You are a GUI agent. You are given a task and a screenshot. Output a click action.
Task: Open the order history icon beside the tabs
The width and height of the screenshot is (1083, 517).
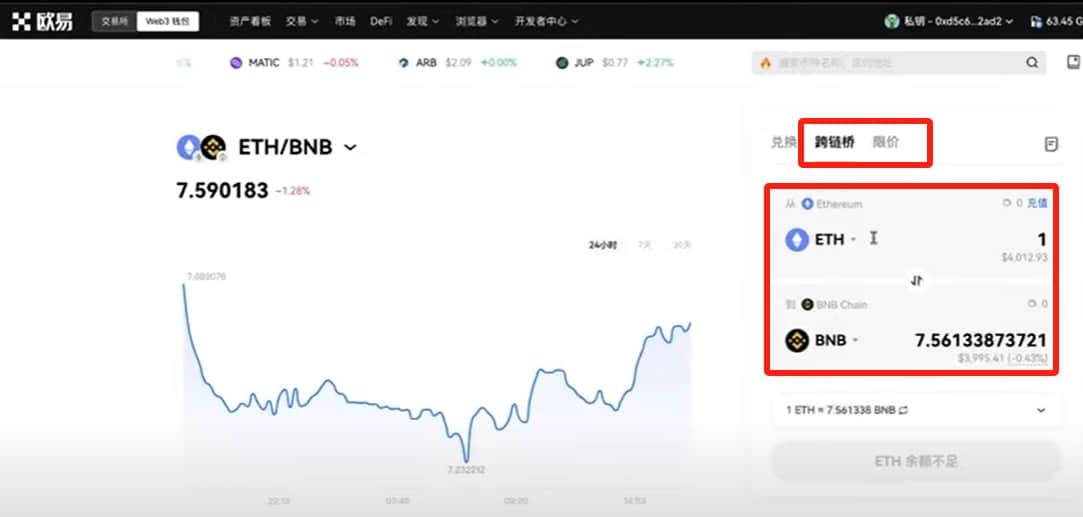tap(1051, 144)
